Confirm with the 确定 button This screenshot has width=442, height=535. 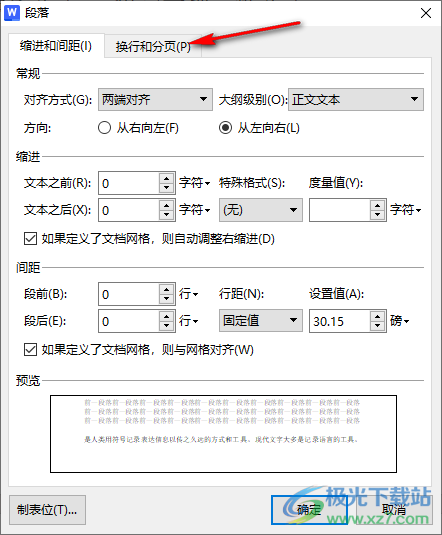click(310, 510)
